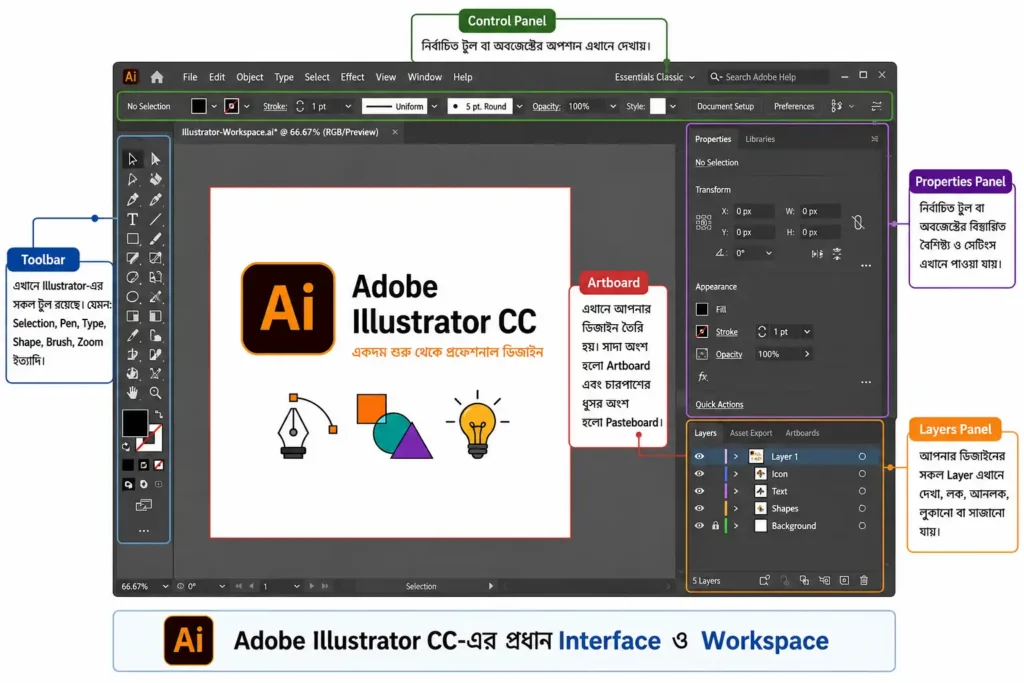Unlock the Background layer lock icon
The image size is (1024, 683).
pyautogui.click(x=716, y=526)
